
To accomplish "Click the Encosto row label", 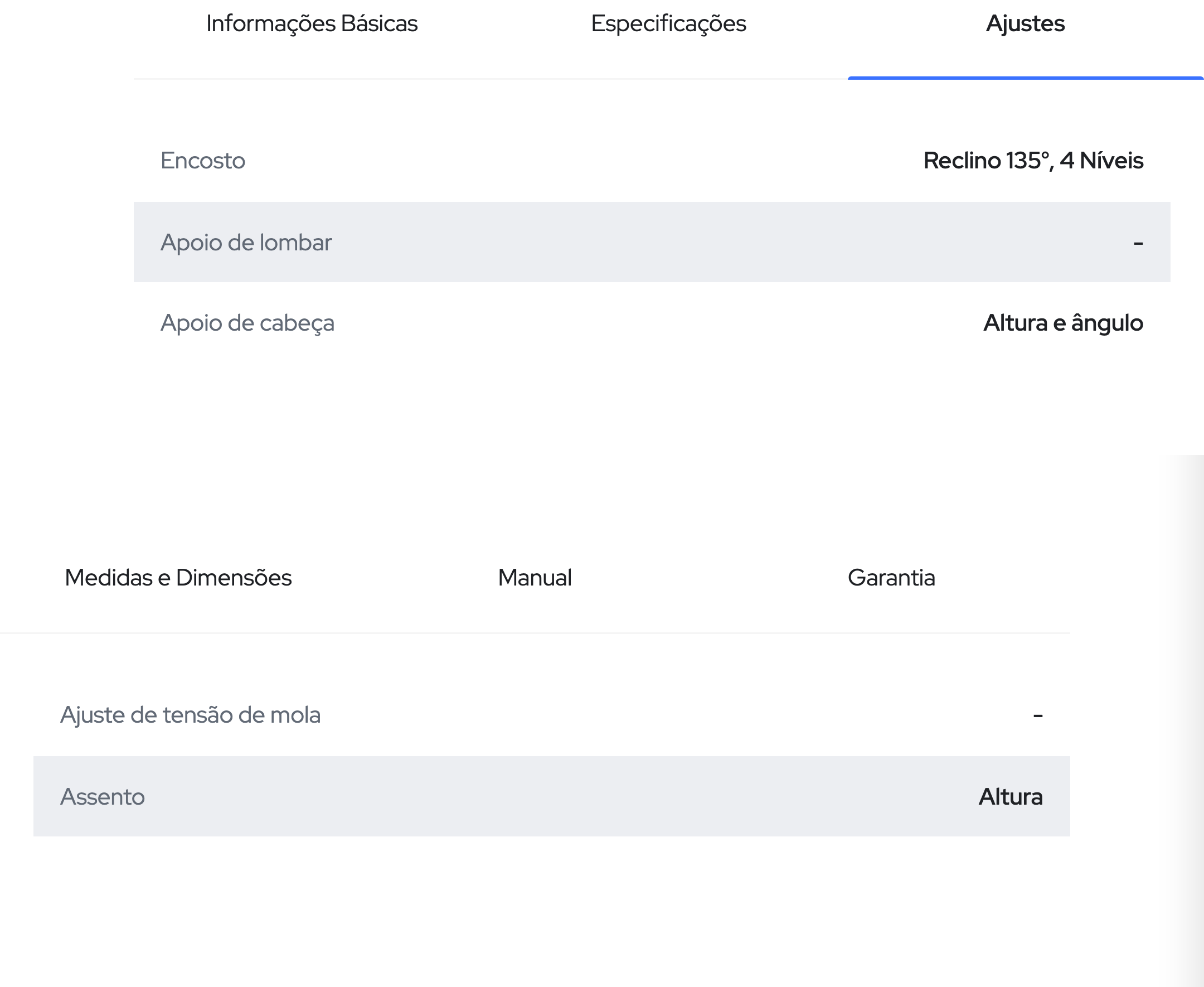I will pyautogui.click(x=203, y=161).
